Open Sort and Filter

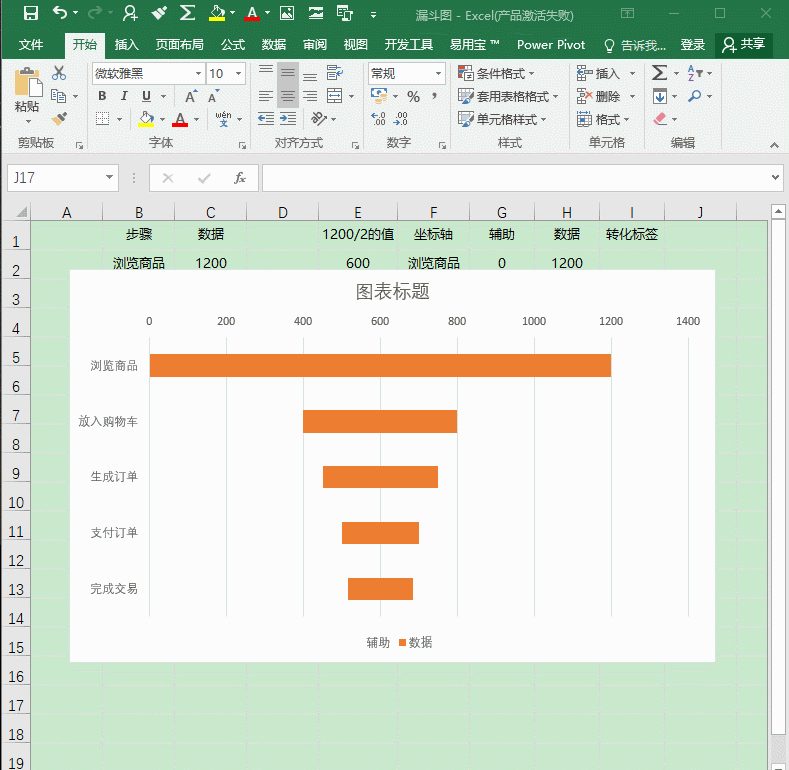(695, 73)
